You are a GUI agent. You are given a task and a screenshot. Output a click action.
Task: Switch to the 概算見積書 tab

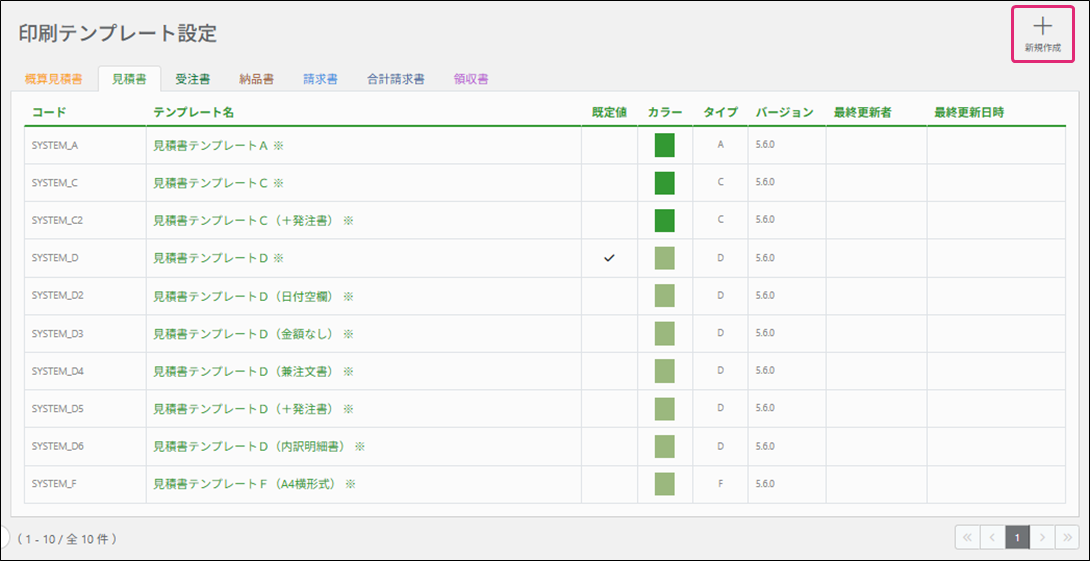54,79
